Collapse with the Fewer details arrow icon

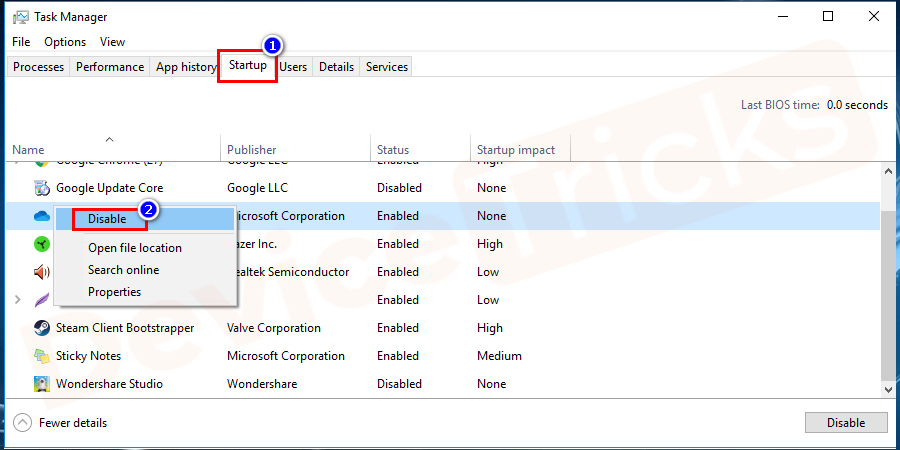click(22, 423)
